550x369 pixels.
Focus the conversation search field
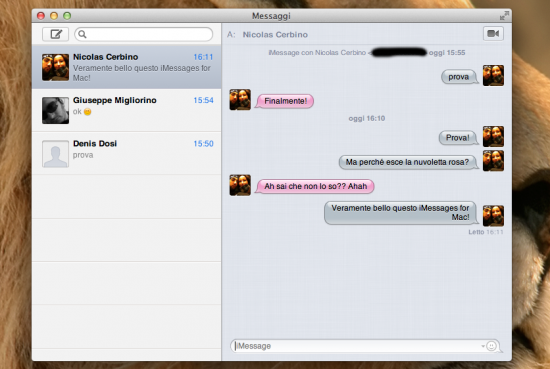pos(143,34)
